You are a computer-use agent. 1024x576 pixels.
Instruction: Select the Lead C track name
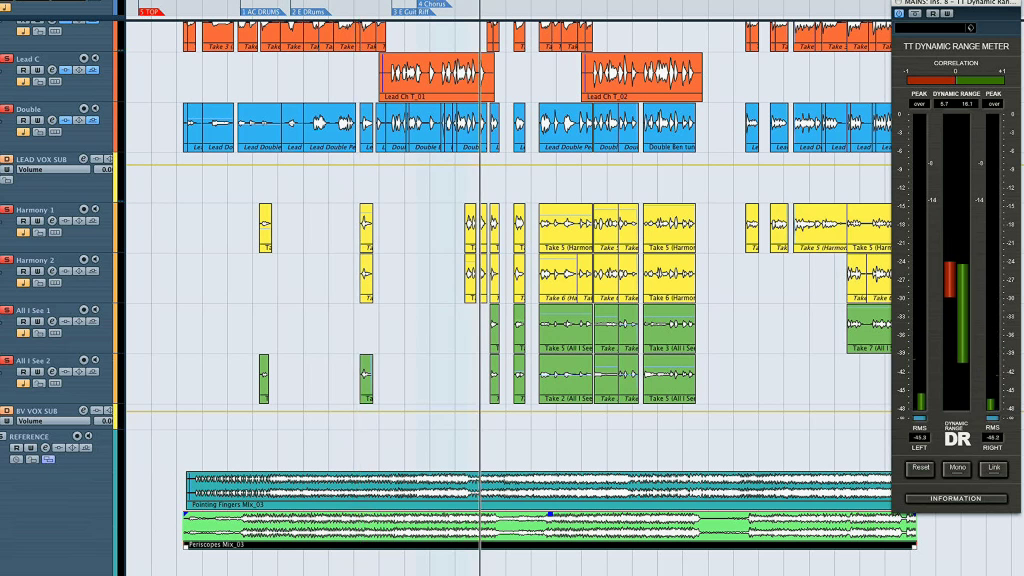28,59
